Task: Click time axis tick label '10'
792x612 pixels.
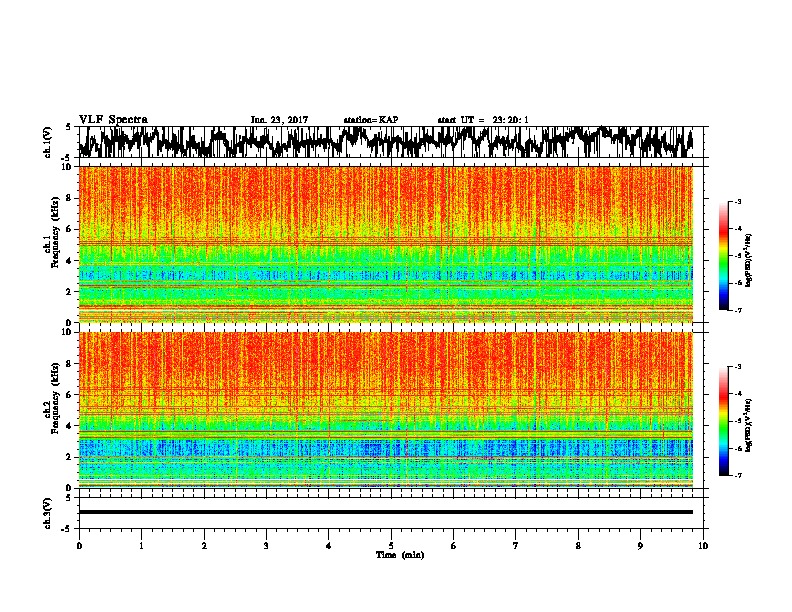Action: [x=703, y=545]
